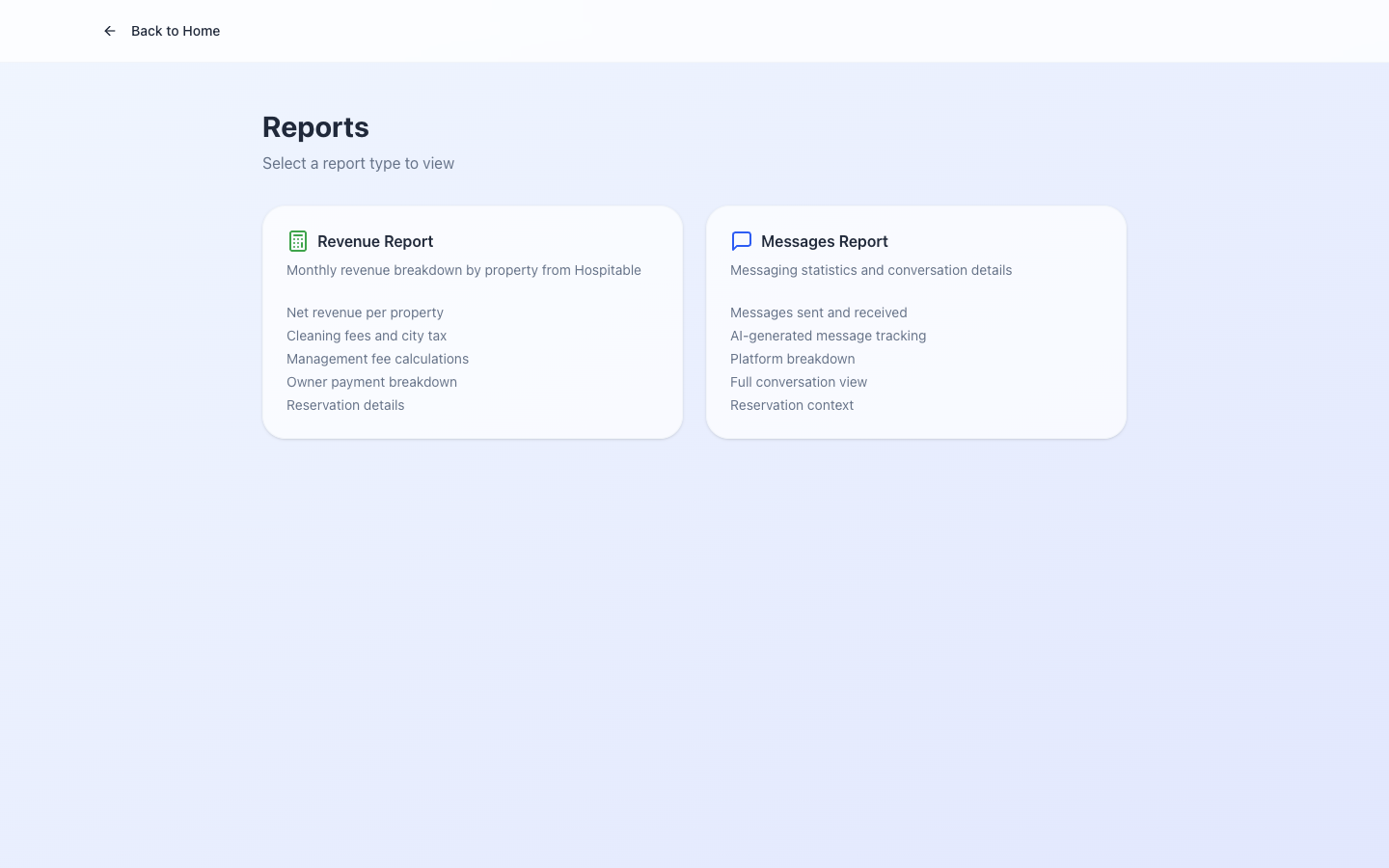Click 'Cleaning fees and city tax' line
Viewport: 1389px width, 868px height.
[367, 336]
